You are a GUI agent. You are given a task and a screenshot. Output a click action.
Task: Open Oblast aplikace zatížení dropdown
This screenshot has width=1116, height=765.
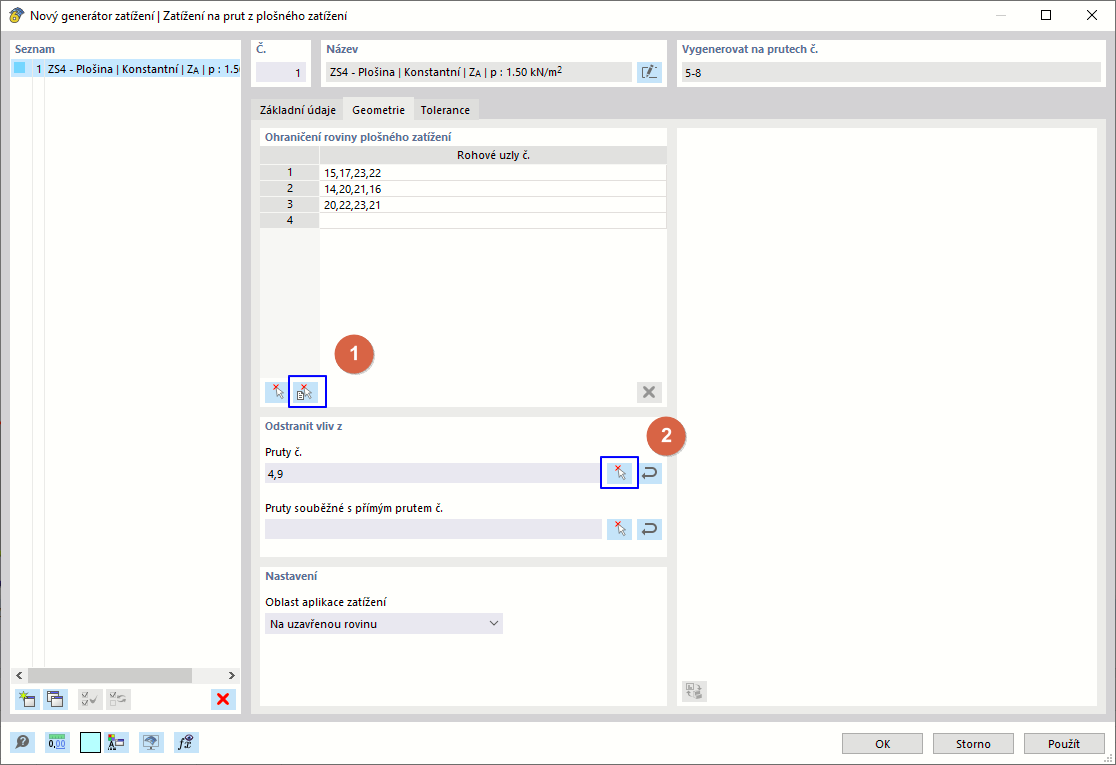tap(384, 623)
